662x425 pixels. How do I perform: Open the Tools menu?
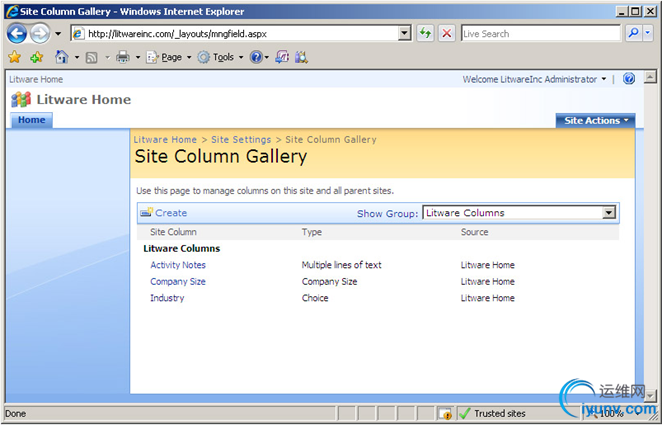(x=221, y=57)
